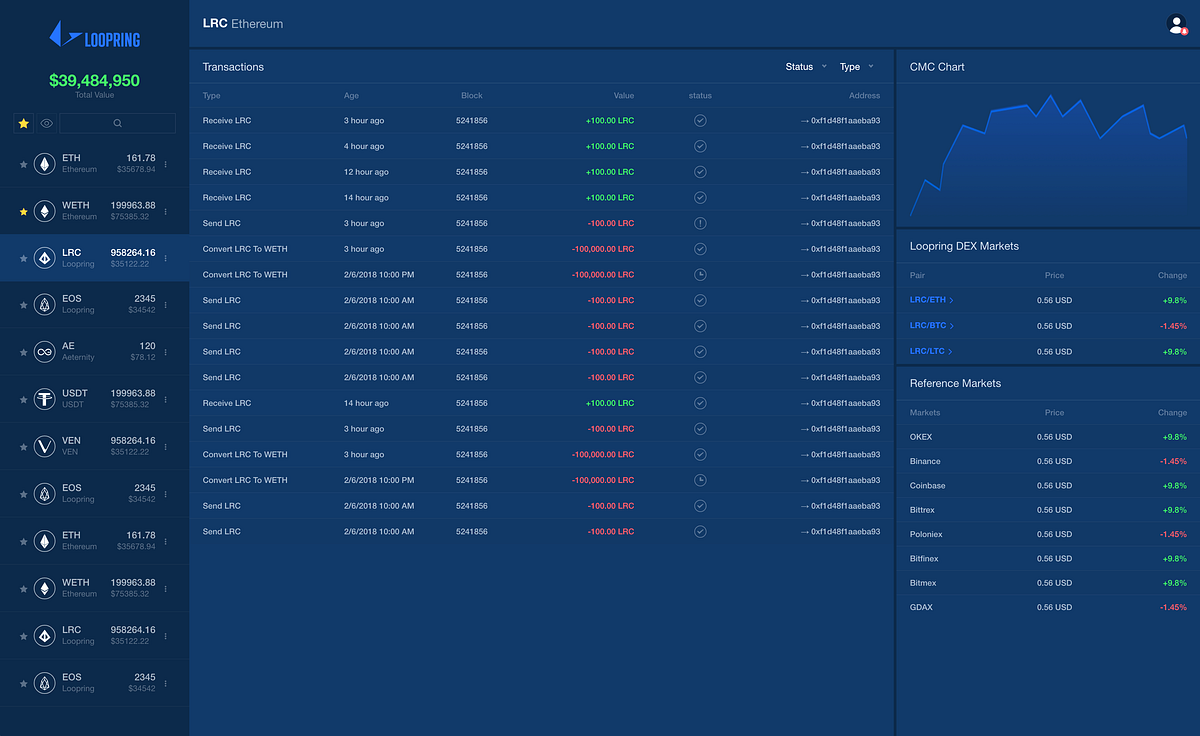Click the warning status icon on Send LRC row
Screen dimensions: 1200x736
coord(700,223)
